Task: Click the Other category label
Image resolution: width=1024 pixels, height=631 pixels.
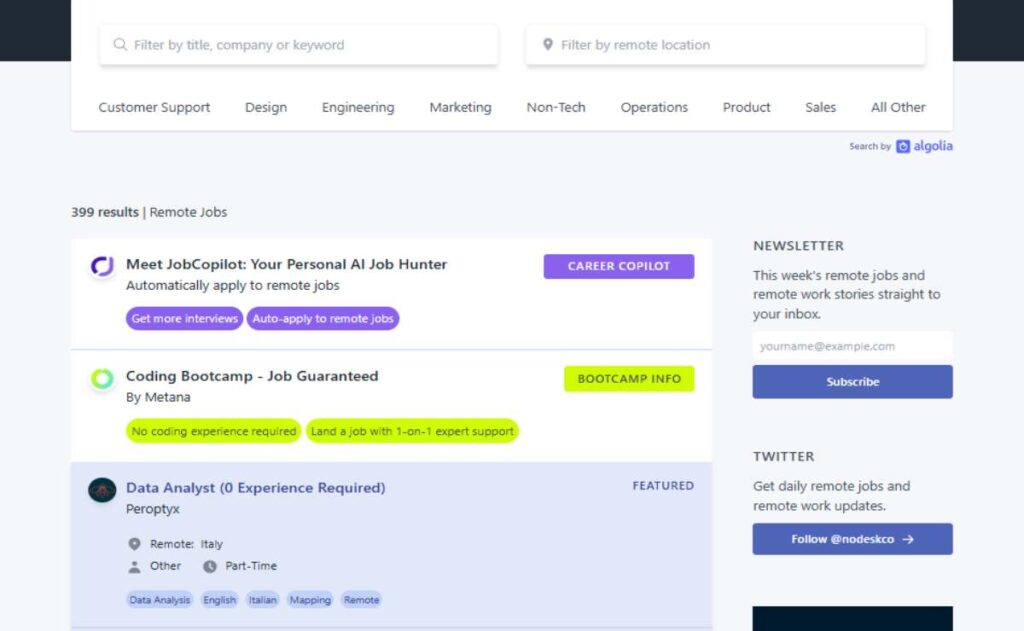Action: coord(165,566)
